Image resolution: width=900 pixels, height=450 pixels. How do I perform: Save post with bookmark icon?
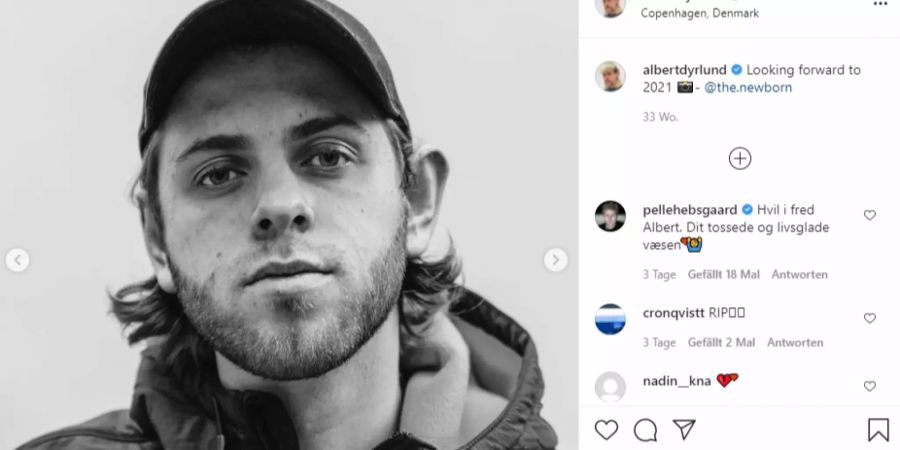(x=878, y=430)
